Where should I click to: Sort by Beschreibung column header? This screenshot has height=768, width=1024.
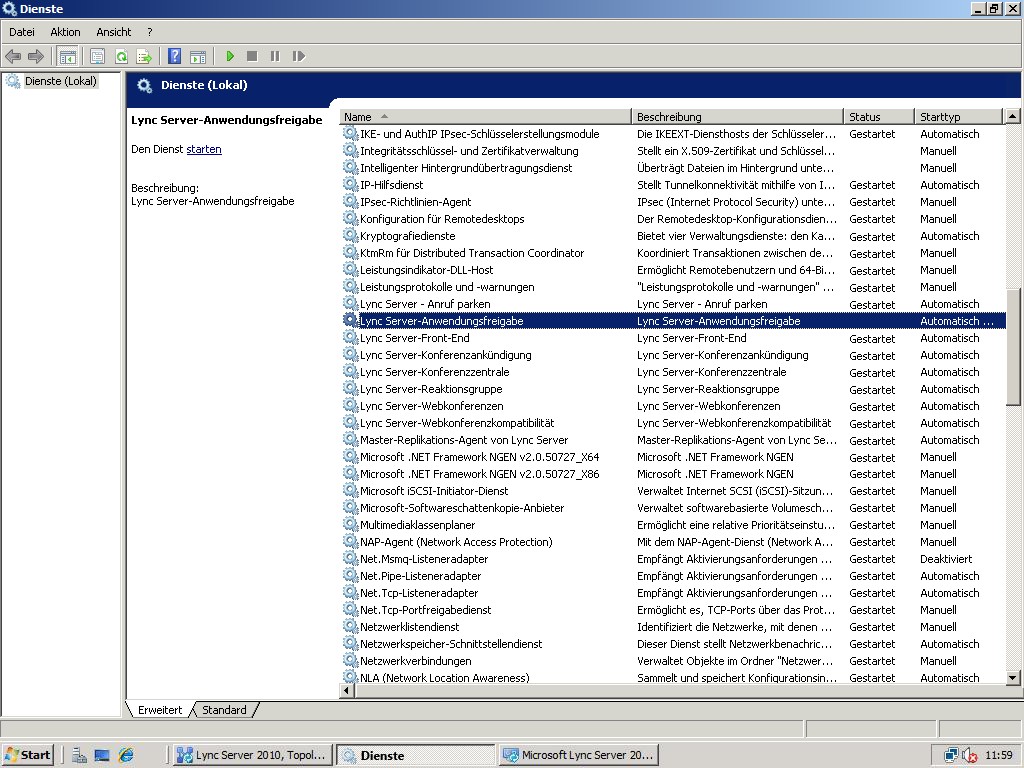(x=737, y=117)
